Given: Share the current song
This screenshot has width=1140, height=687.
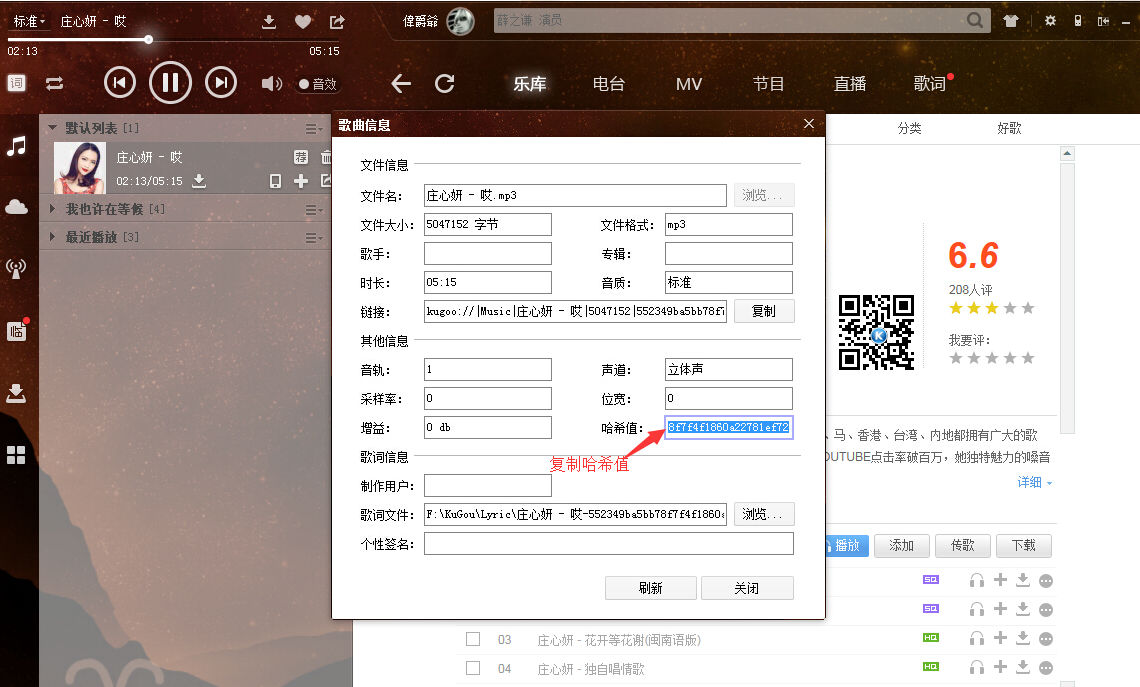Looking at the screenshot, I should pyautogui.click(x=337, y=22).
